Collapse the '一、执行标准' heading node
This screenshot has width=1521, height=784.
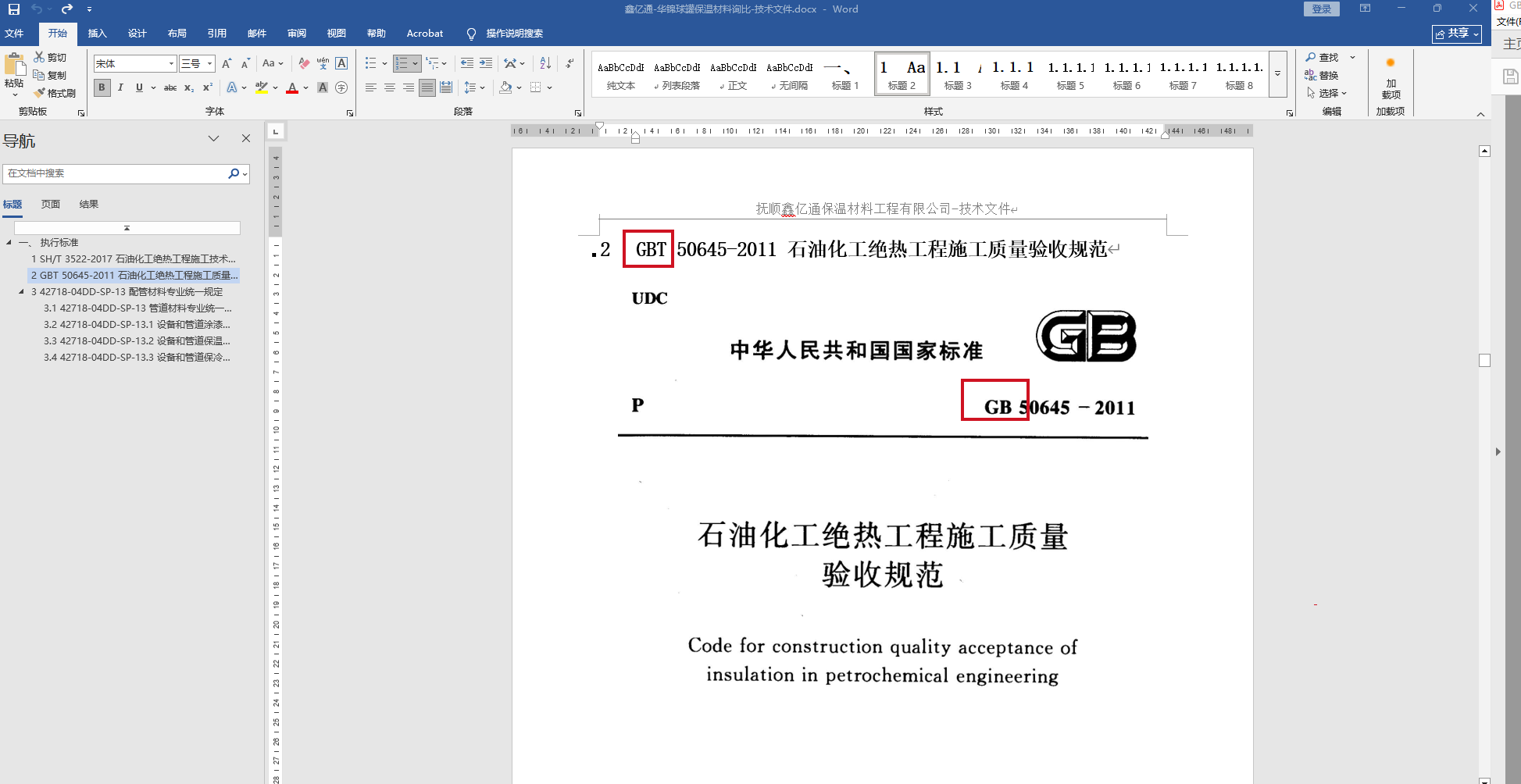coord(9,243)
